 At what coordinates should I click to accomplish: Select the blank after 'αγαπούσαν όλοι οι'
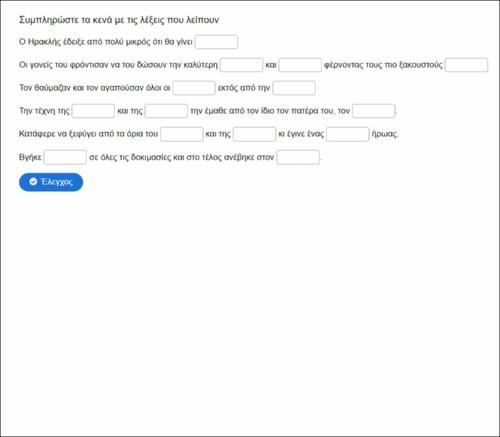(194, 88)
